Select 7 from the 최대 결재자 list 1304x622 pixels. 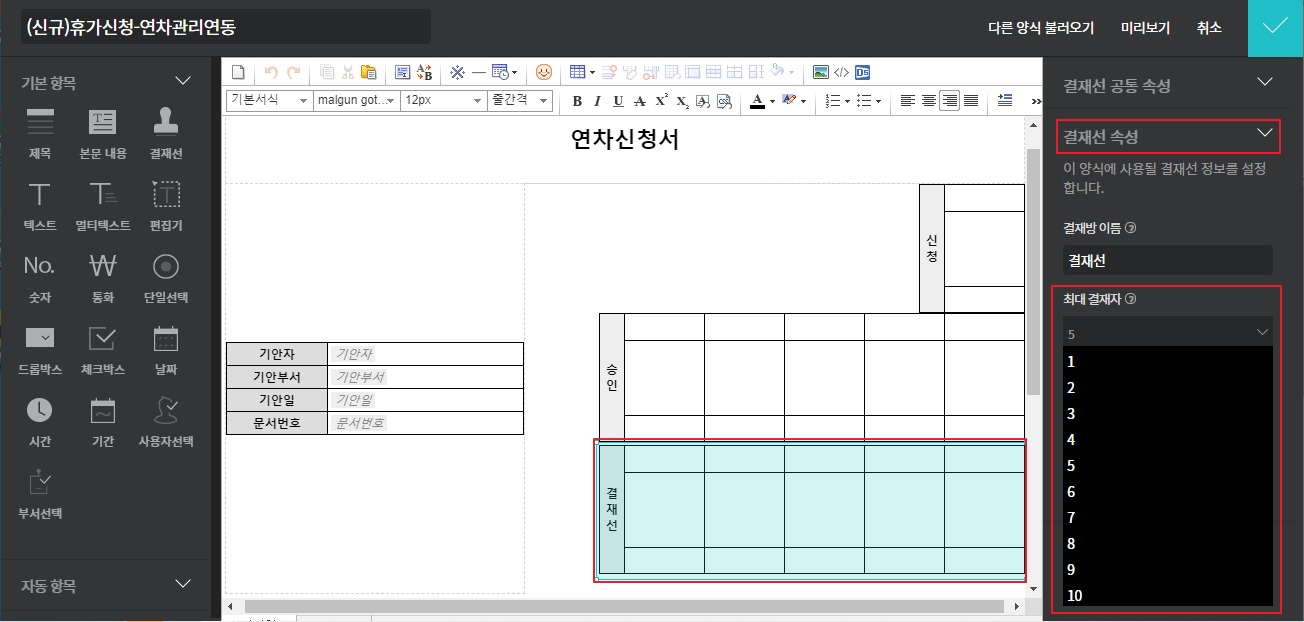pos(1071,518)
